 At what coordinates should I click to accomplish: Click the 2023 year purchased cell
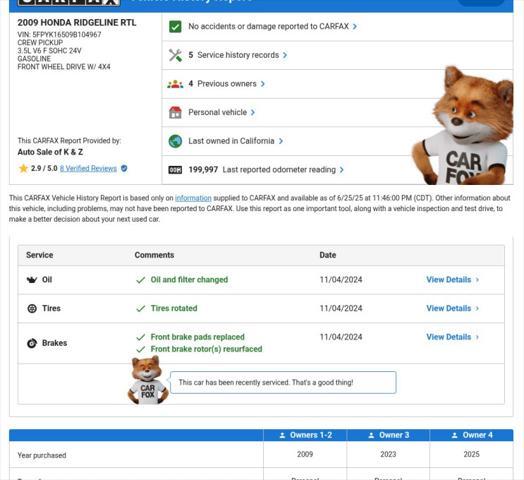(388, 454)
